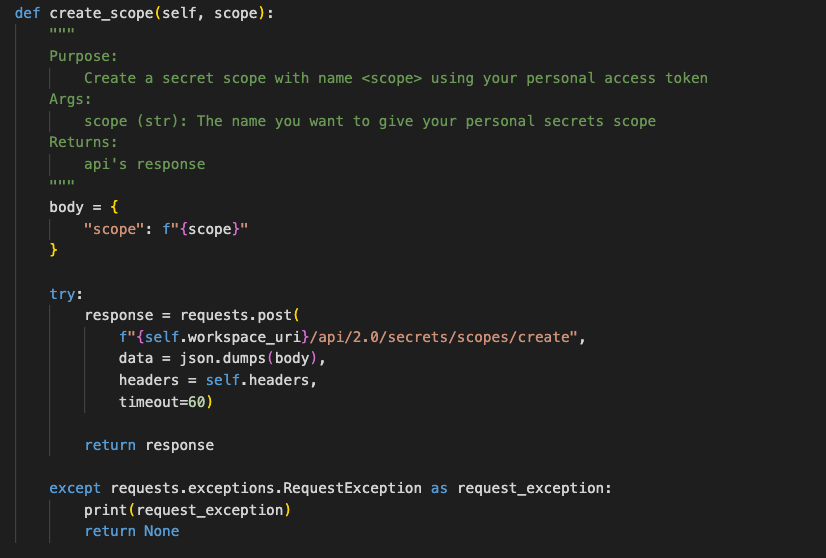
Task: Click the /api/2.0/secrets/scopes/create URL string
Action: [x=440, y=337]
